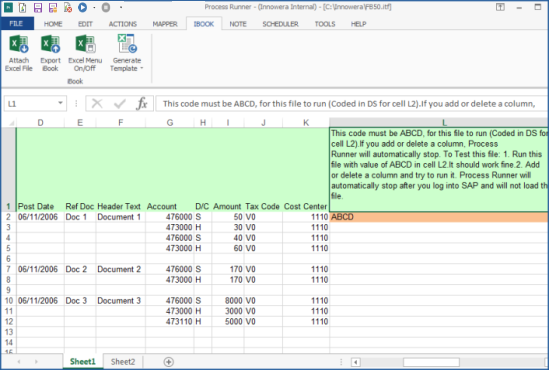Click the Name Box showing L1
The width and height of the screenshot is (549, 370).
pyautogui.click(x=31, y=104)
